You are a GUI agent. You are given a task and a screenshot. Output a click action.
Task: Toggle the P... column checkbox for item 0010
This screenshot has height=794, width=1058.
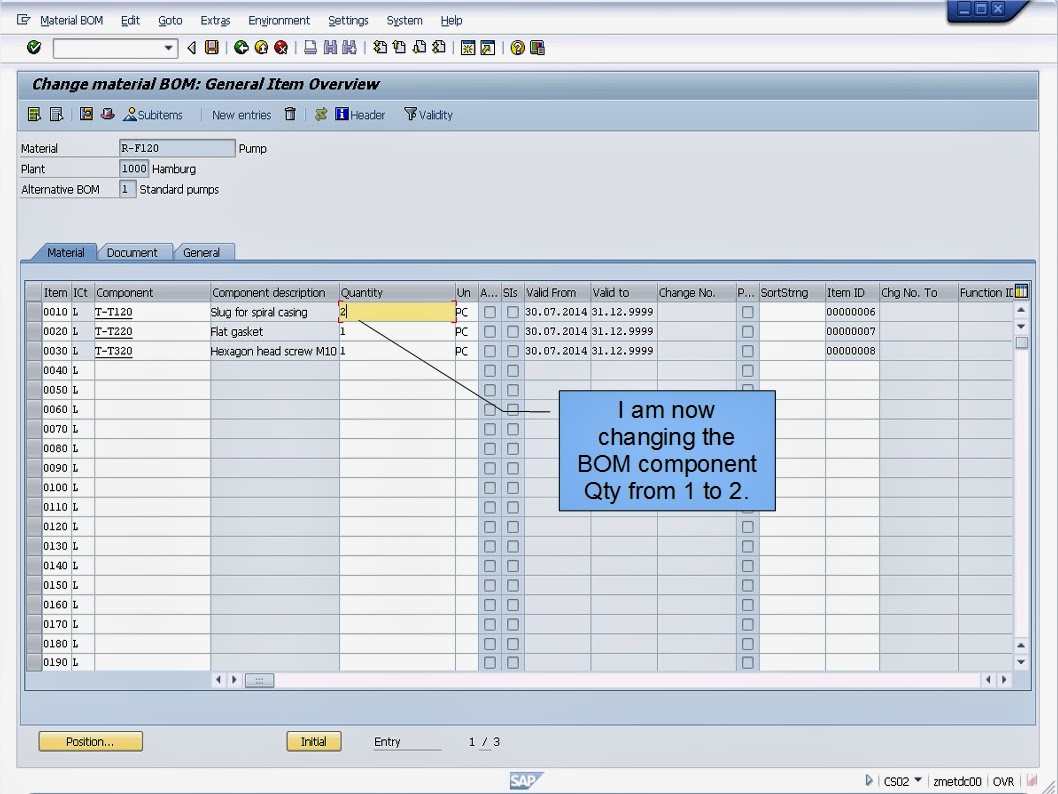pyautogui.click(x=748, y=312)
